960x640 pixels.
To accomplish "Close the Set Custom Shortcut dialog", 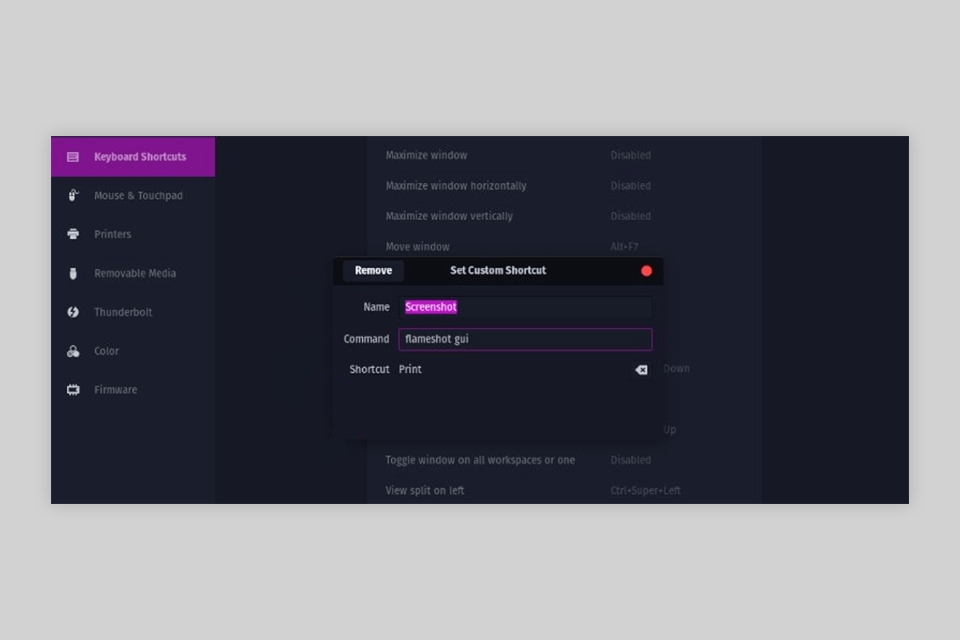I will click(646, 271).
